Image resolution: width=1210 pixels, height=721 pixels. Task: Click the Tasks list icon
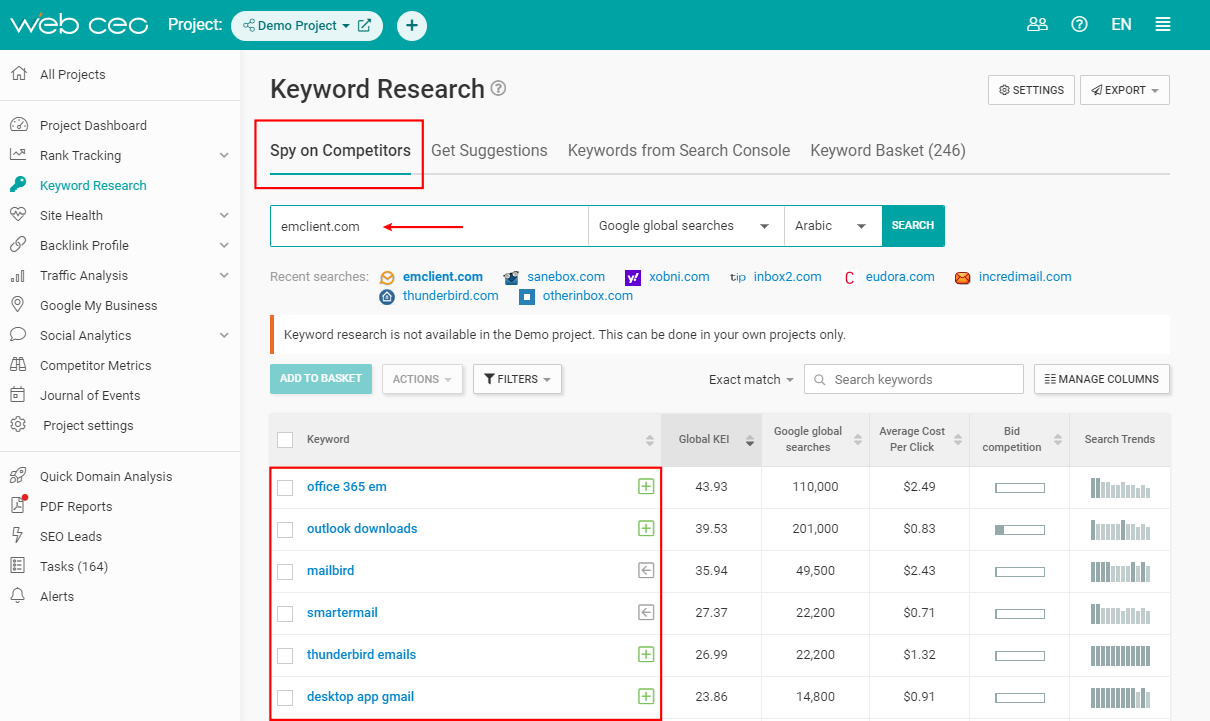click(18, 566)
